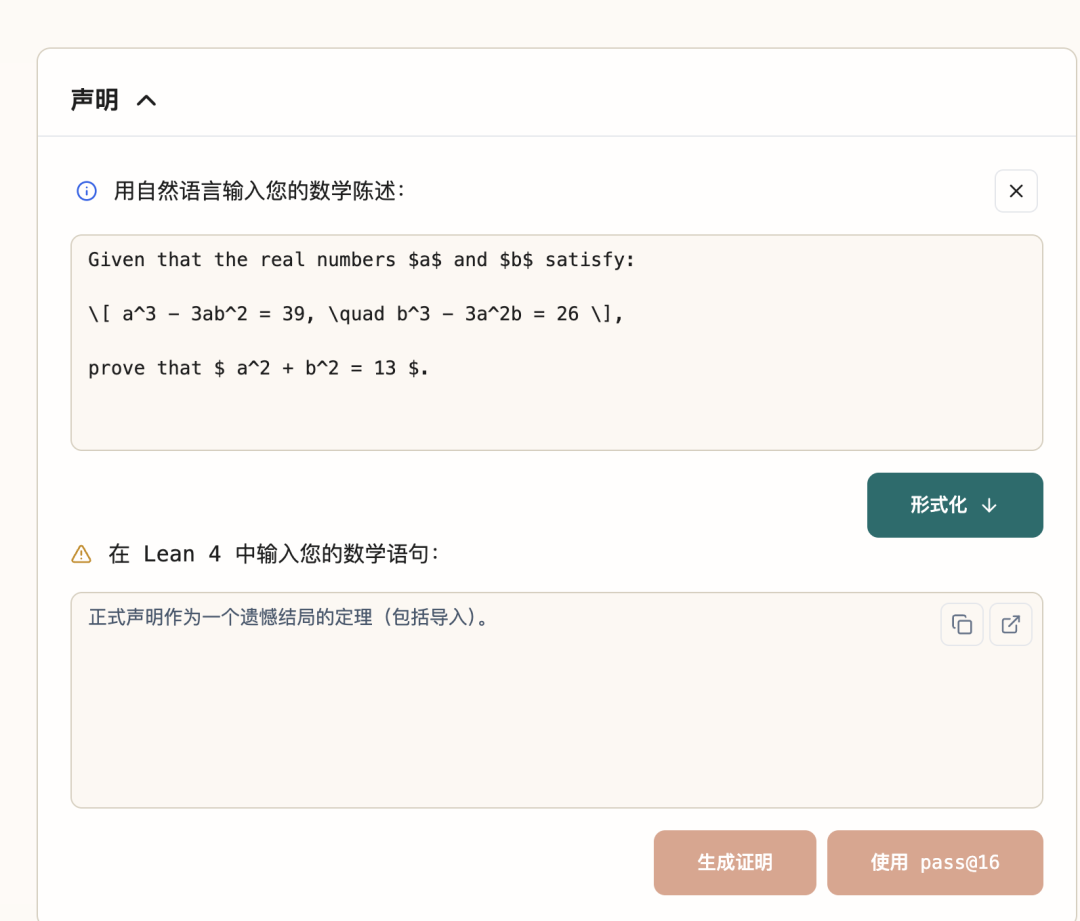This screenshot has height=921, width=1080.
Task: Click the 生成证明 button
Action: 735,862
